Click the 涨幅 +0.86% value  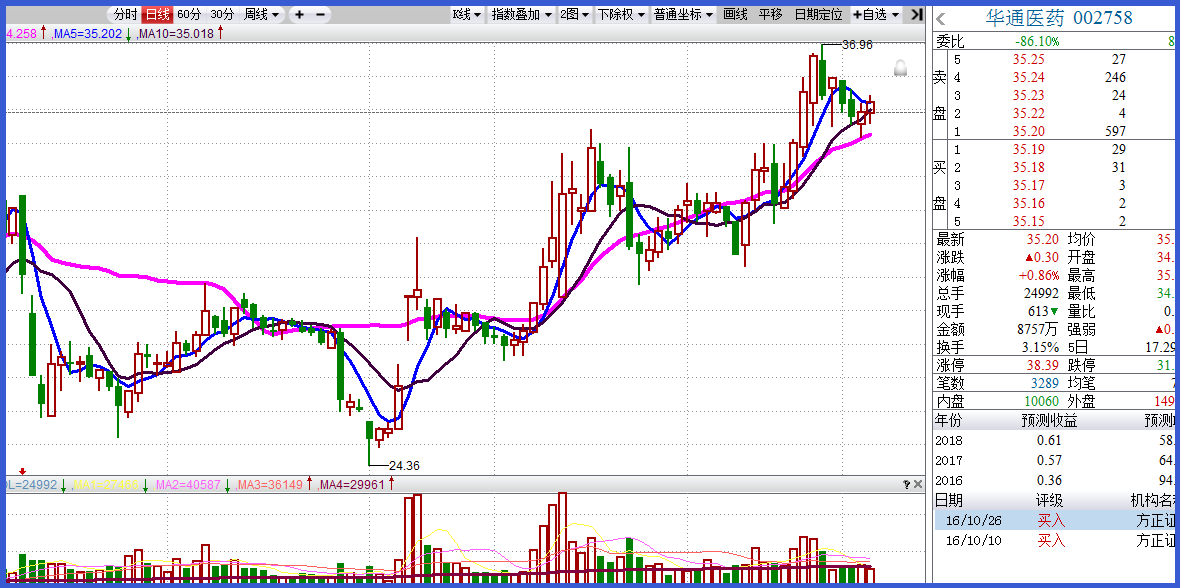click(x=1039, y=276)
